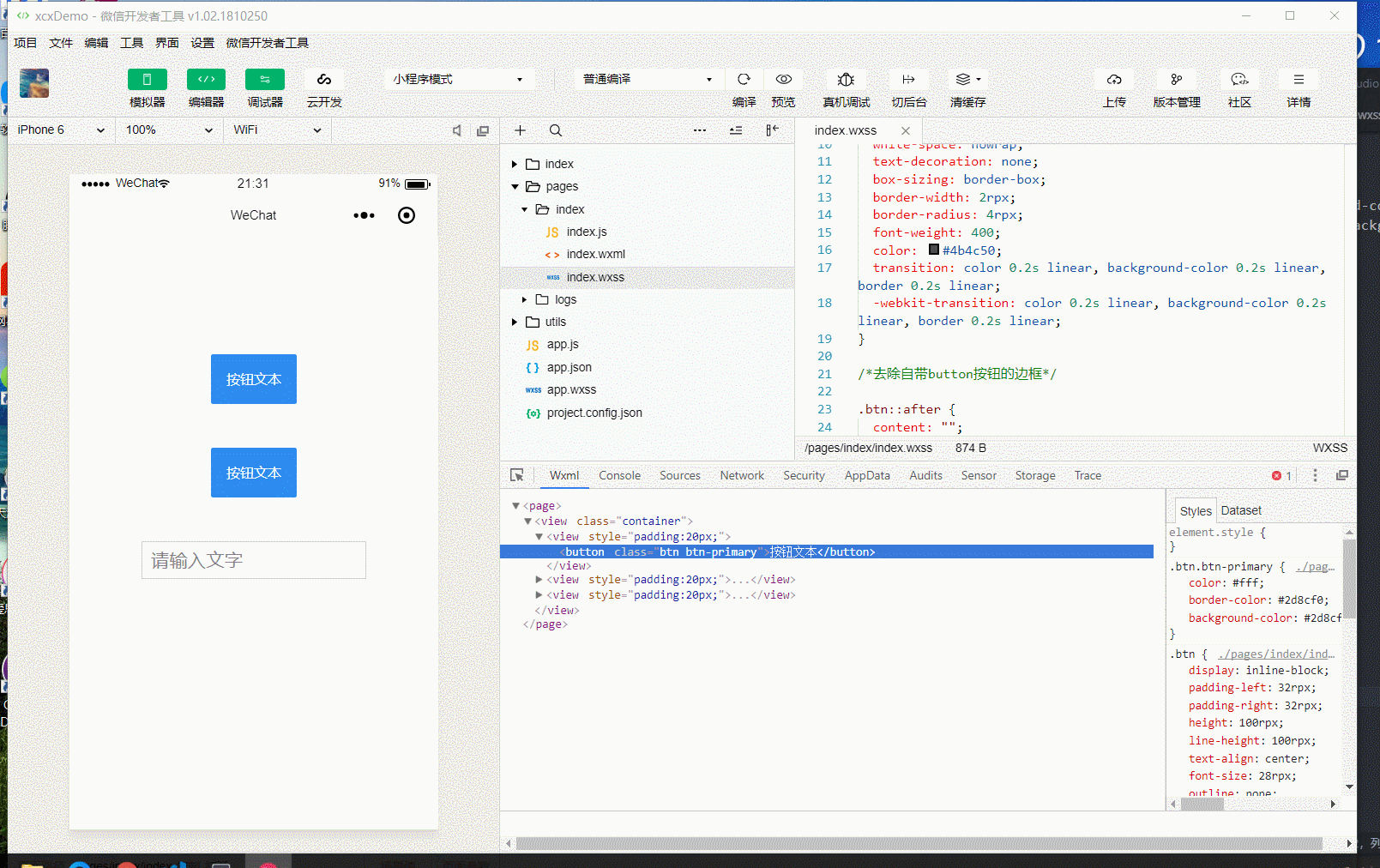Open the 100% zoom dropdown
Screen dimensions: 1380x868
pos(168,130)
